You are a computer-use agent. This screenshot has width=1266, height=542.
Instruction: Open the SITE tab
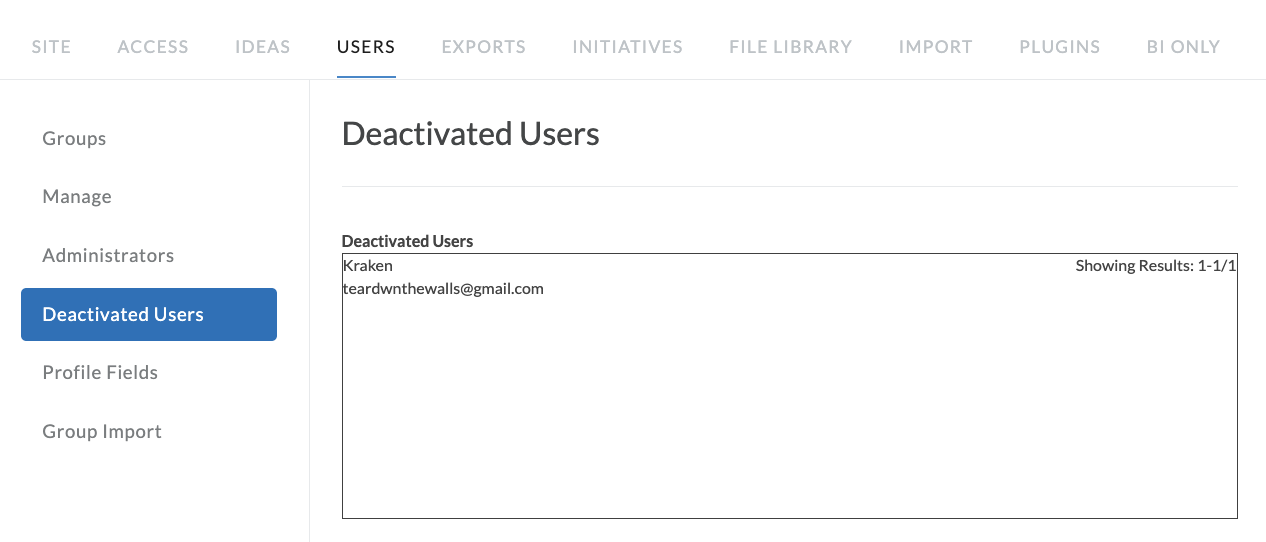(x=51, y=47)
